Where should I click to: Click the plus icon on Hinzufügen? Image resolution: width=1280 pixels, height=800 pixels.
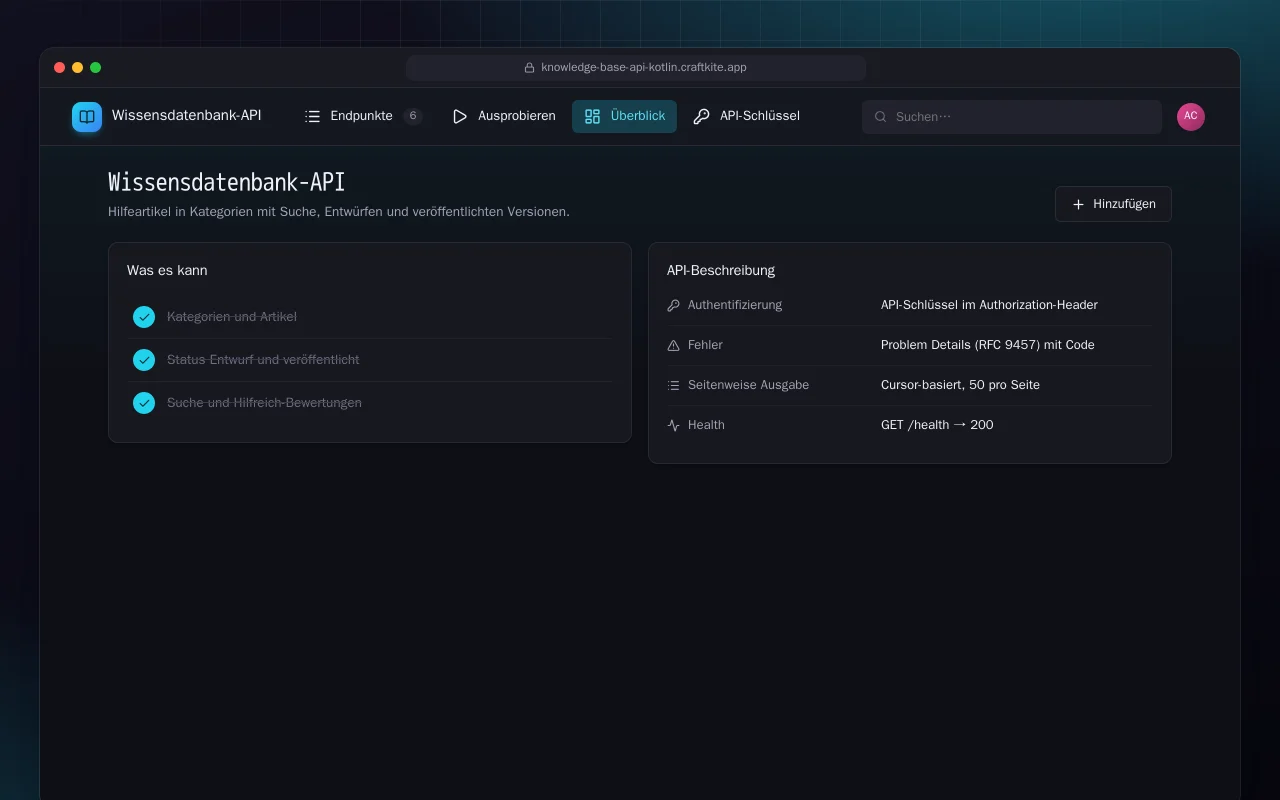tap(1078, 204)
